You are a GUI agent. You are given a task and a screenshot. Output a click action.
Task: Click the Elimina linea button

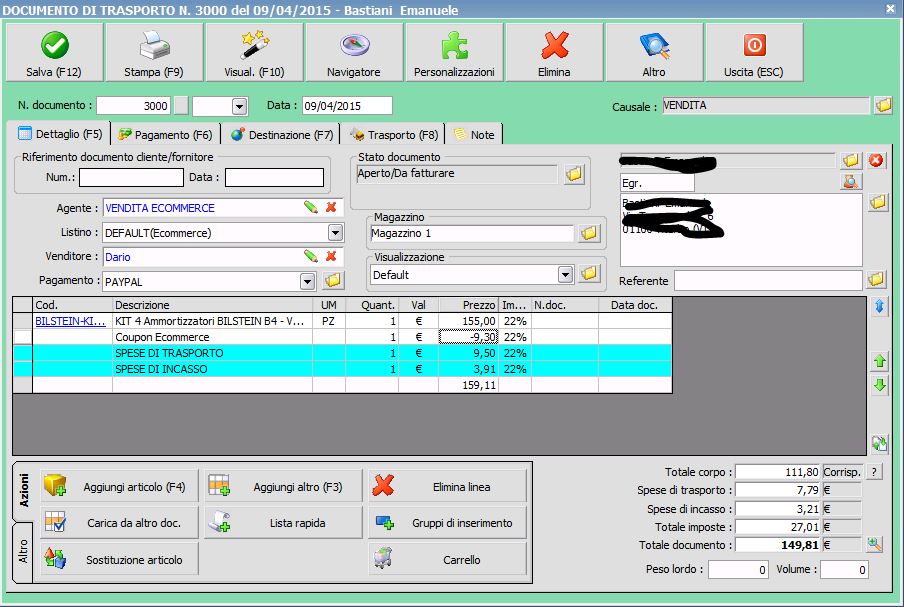[x=447, y=487]
